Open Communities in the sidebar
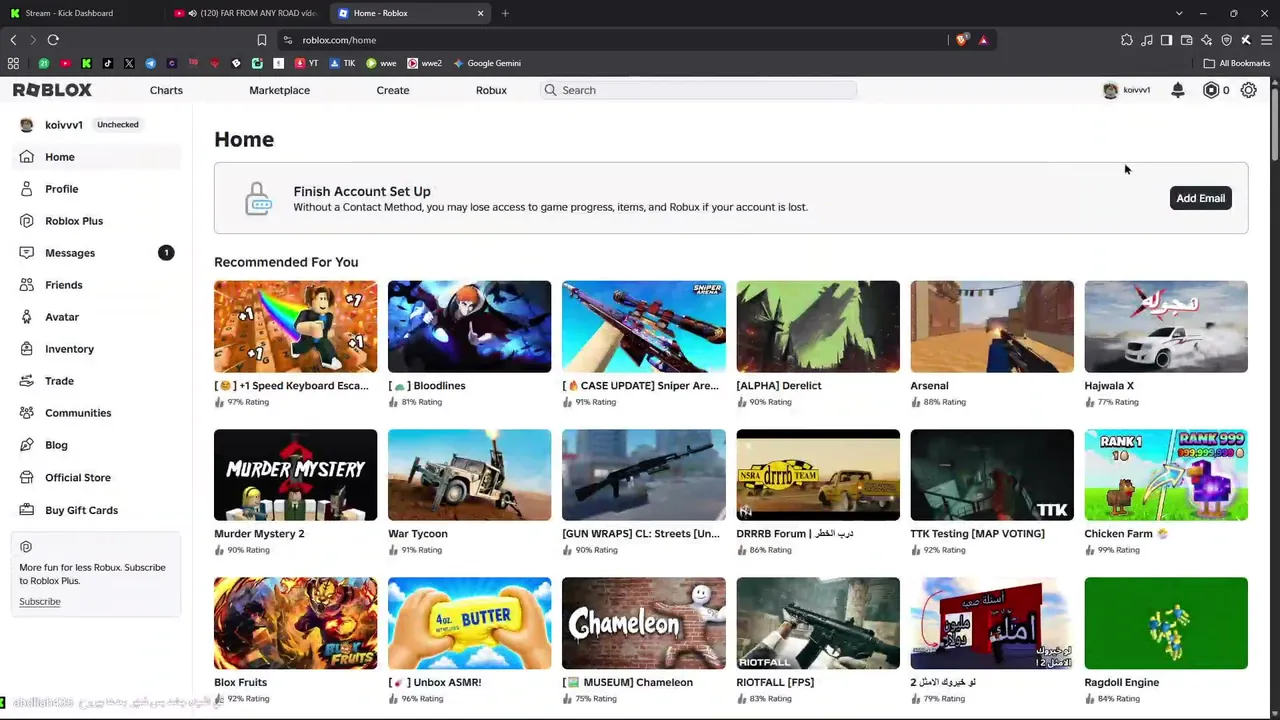1280x720 pixels. tap(96, 413)
